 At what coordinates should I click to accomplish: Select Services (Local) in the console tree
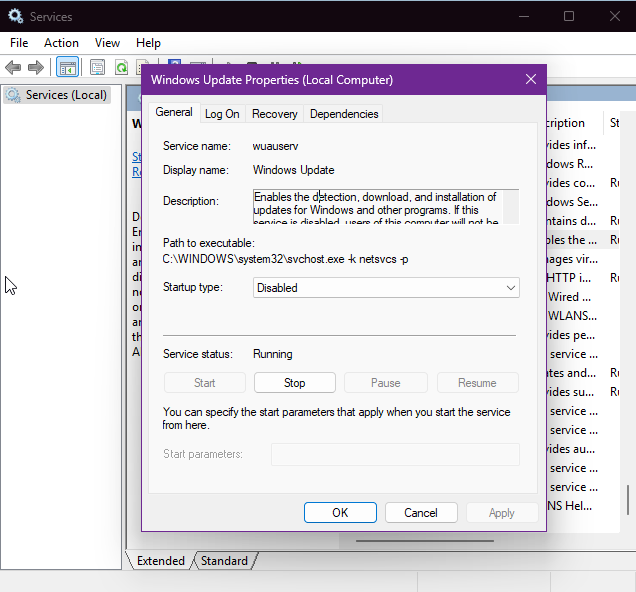(57, 95)
